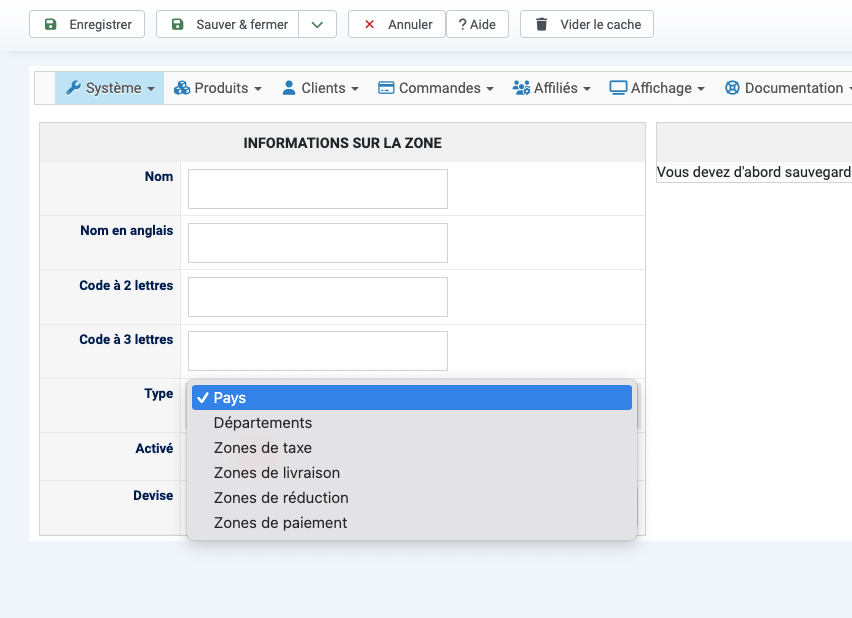Click Vider le cache button text
852x618 pixels.
point(601,24)
